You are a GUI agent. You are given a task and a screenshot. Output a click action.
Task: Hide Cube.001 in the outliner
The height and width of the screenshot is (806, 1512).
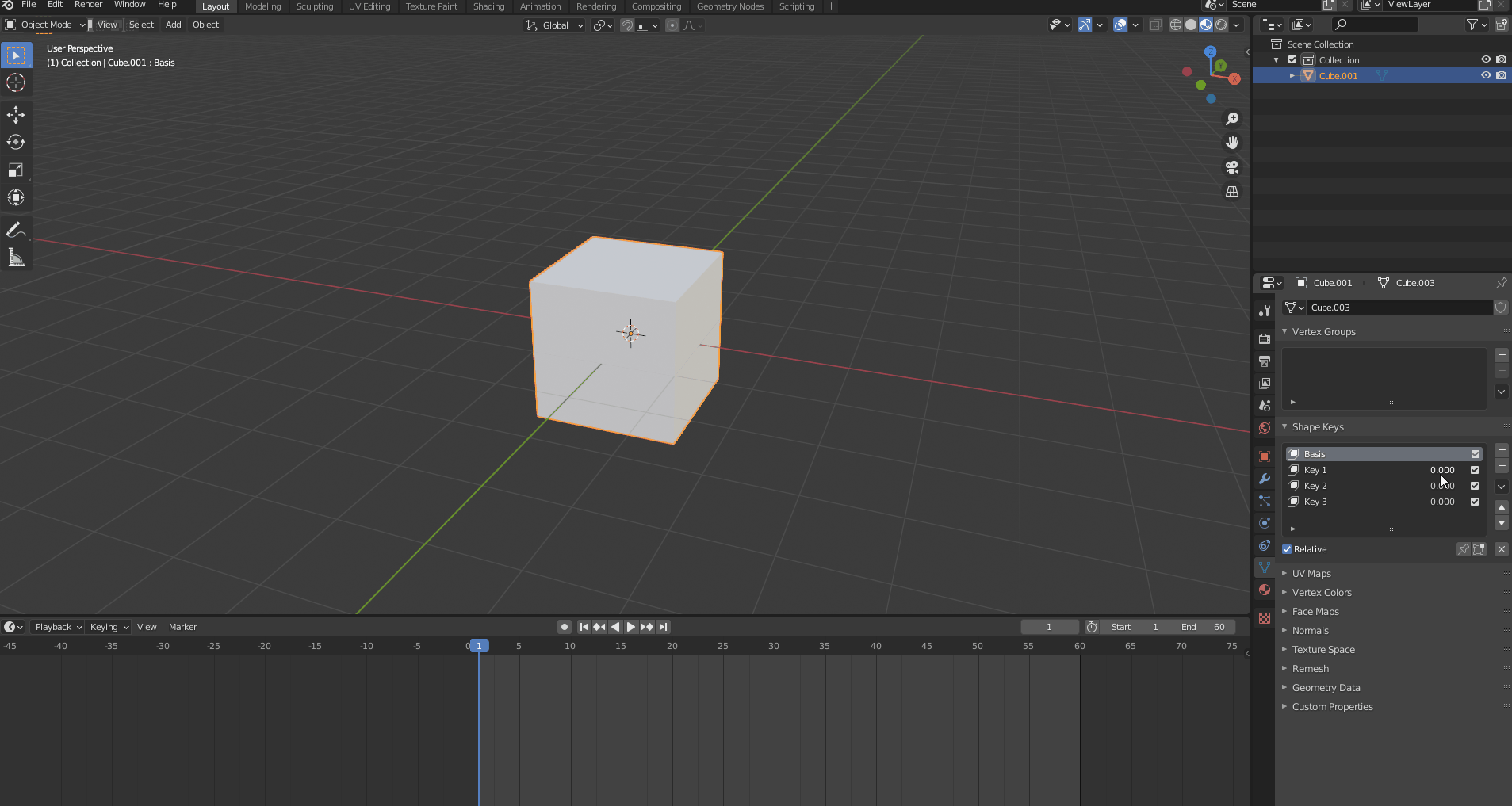pos(1484,75)
